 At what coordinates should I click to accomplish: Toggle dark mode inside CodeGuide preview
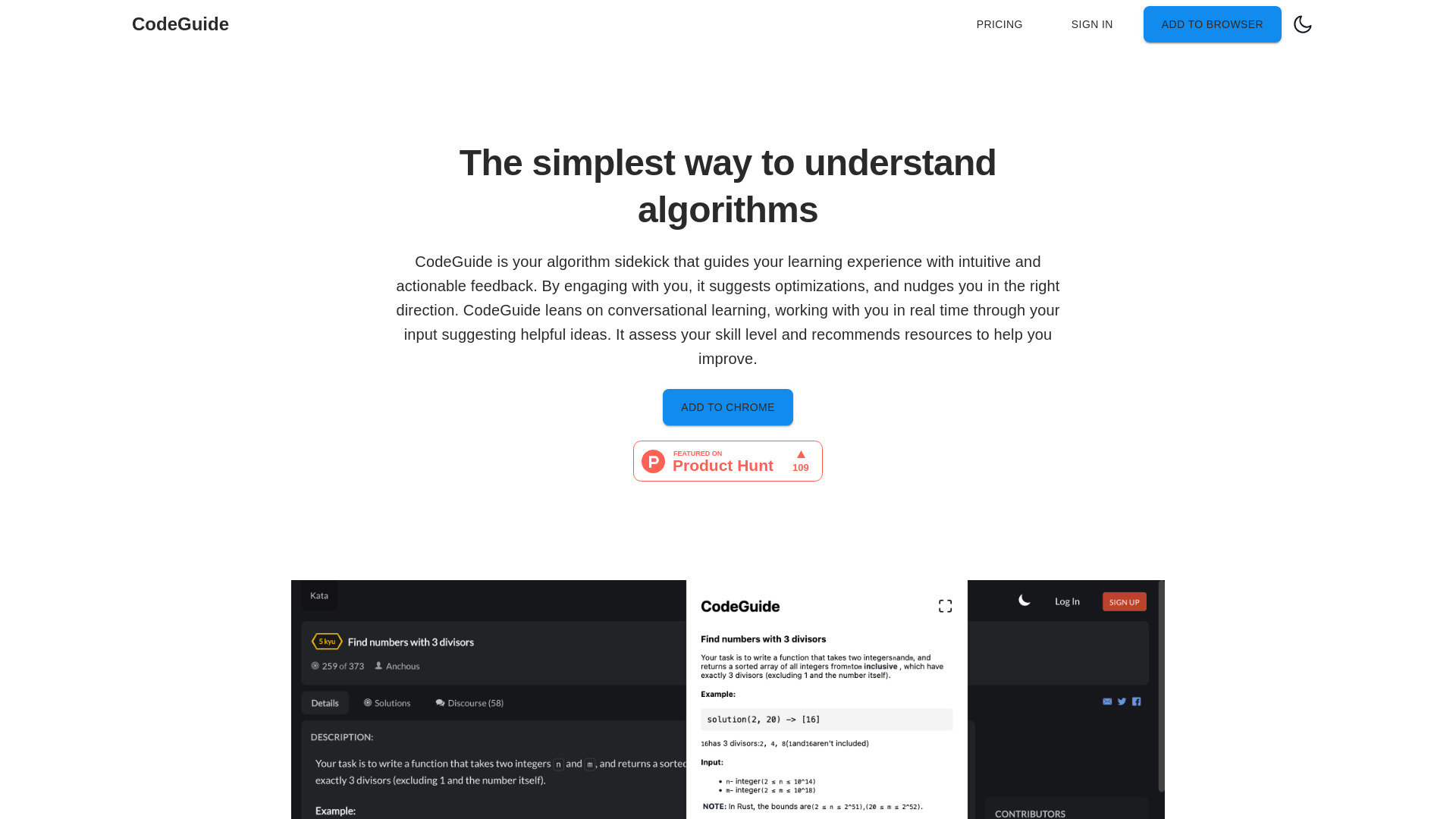point(1023,601)
